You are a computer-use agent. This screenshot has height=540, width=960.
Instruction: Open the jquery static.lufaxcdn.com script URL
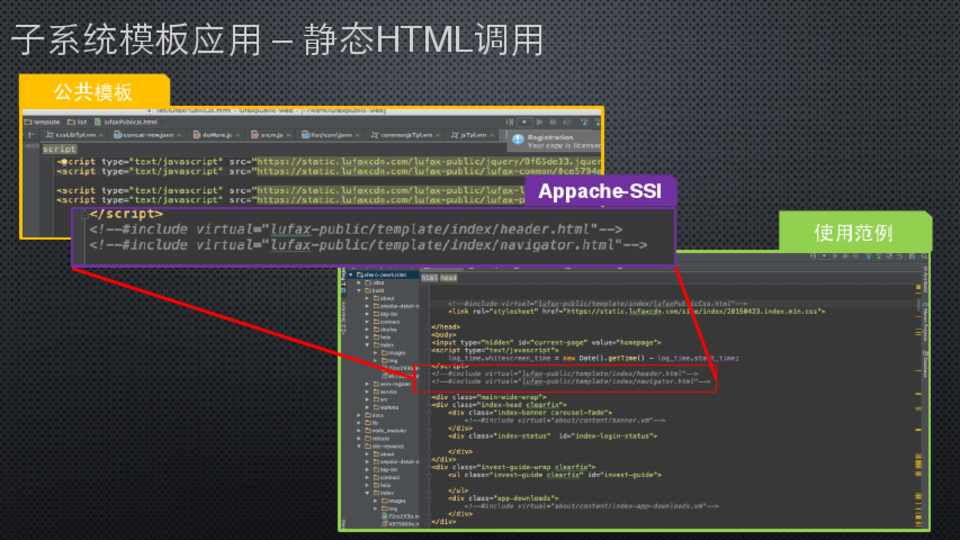[x=428, y=160]
